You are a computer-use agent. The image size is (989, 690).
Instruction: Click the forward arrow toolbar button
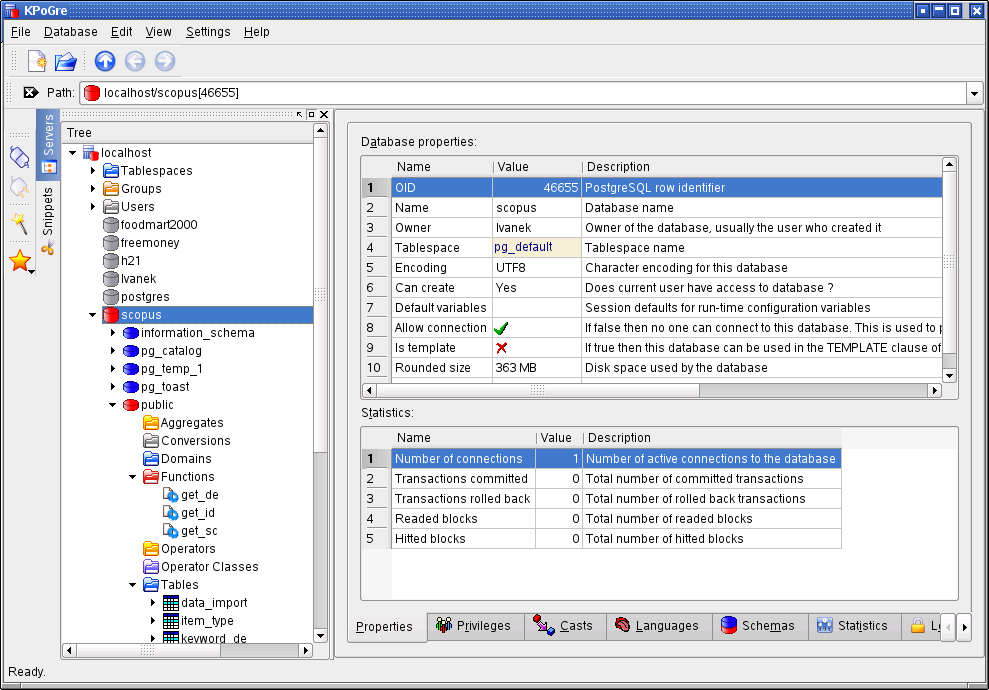(165, 61)
